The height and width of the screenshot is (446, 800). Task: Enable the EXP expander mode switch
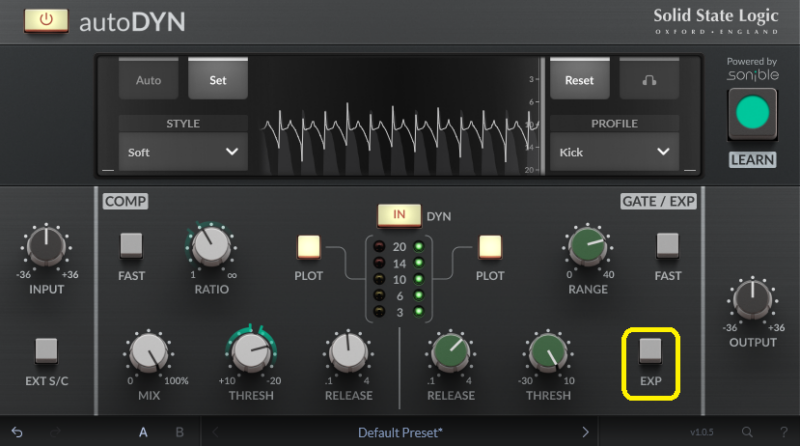[651, 349]
